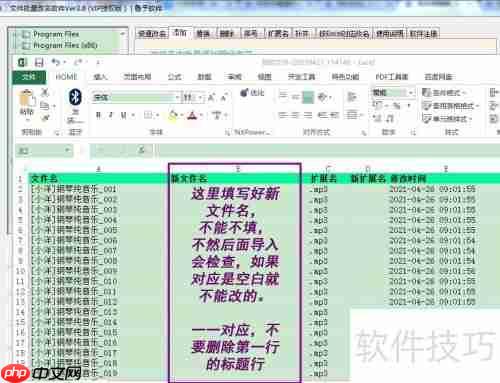Apply percent style to cells

coord(397,106)
